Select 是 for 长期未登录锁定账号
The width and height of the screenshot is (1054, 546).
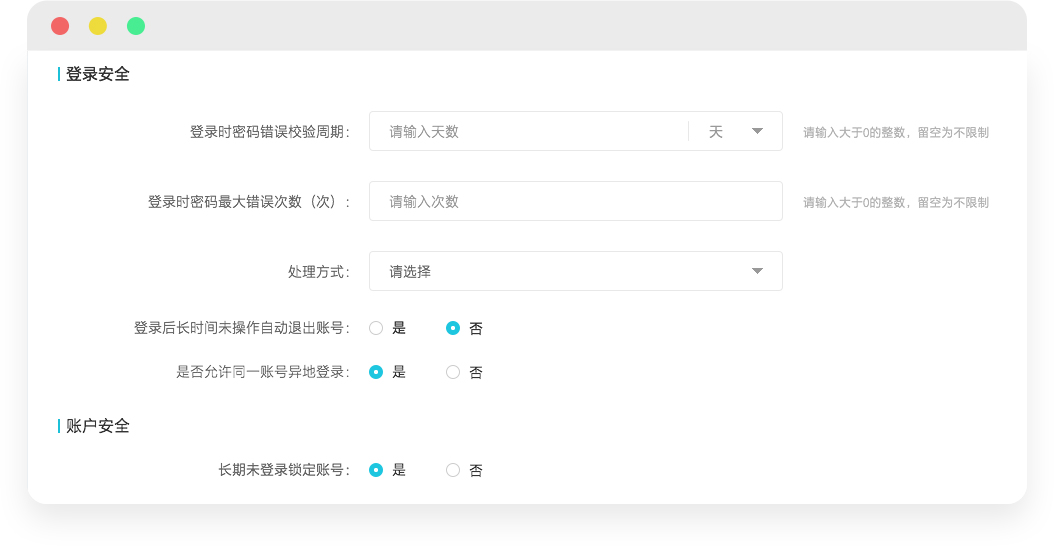point(376,470)
